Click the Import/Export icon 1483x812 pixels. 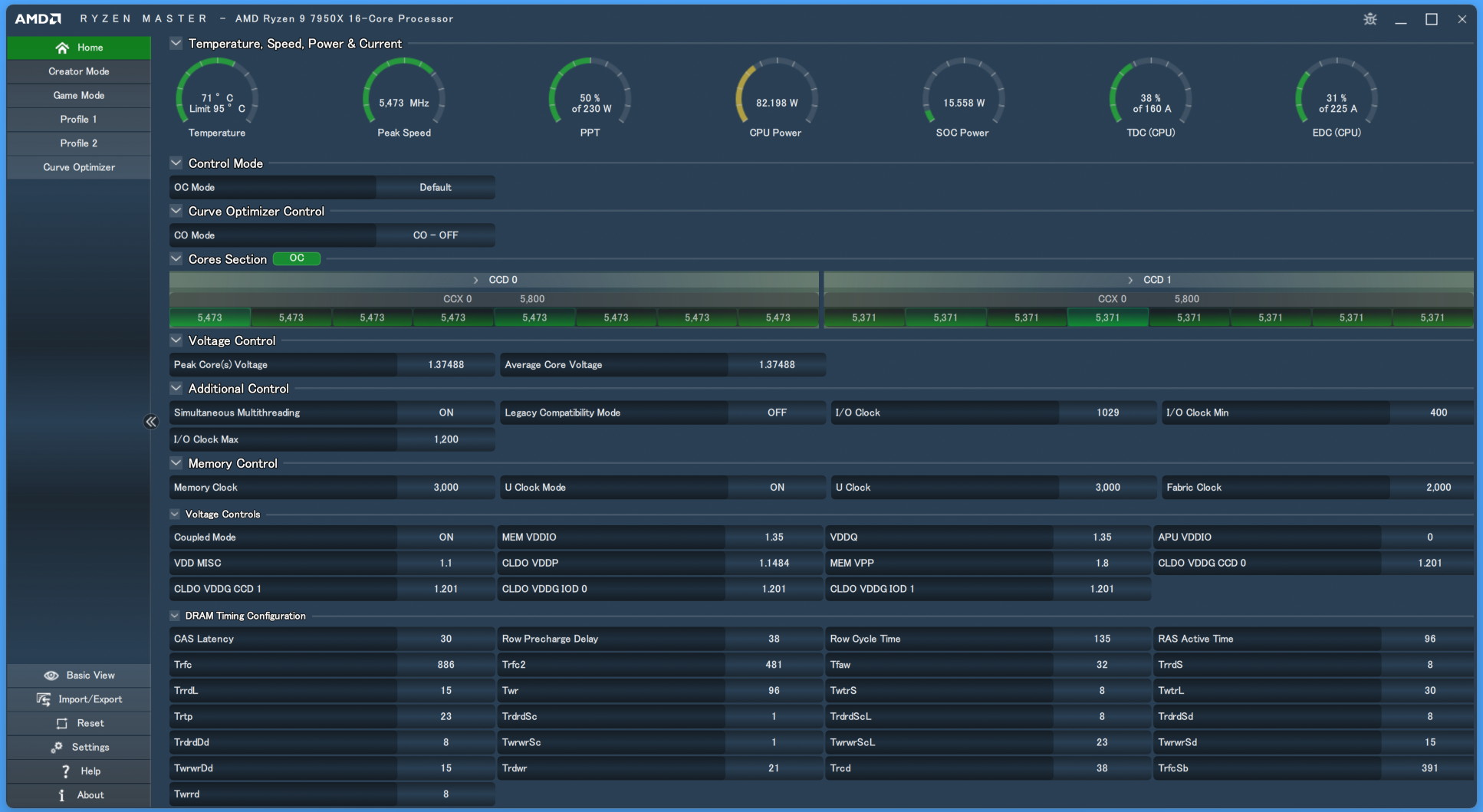44,699
